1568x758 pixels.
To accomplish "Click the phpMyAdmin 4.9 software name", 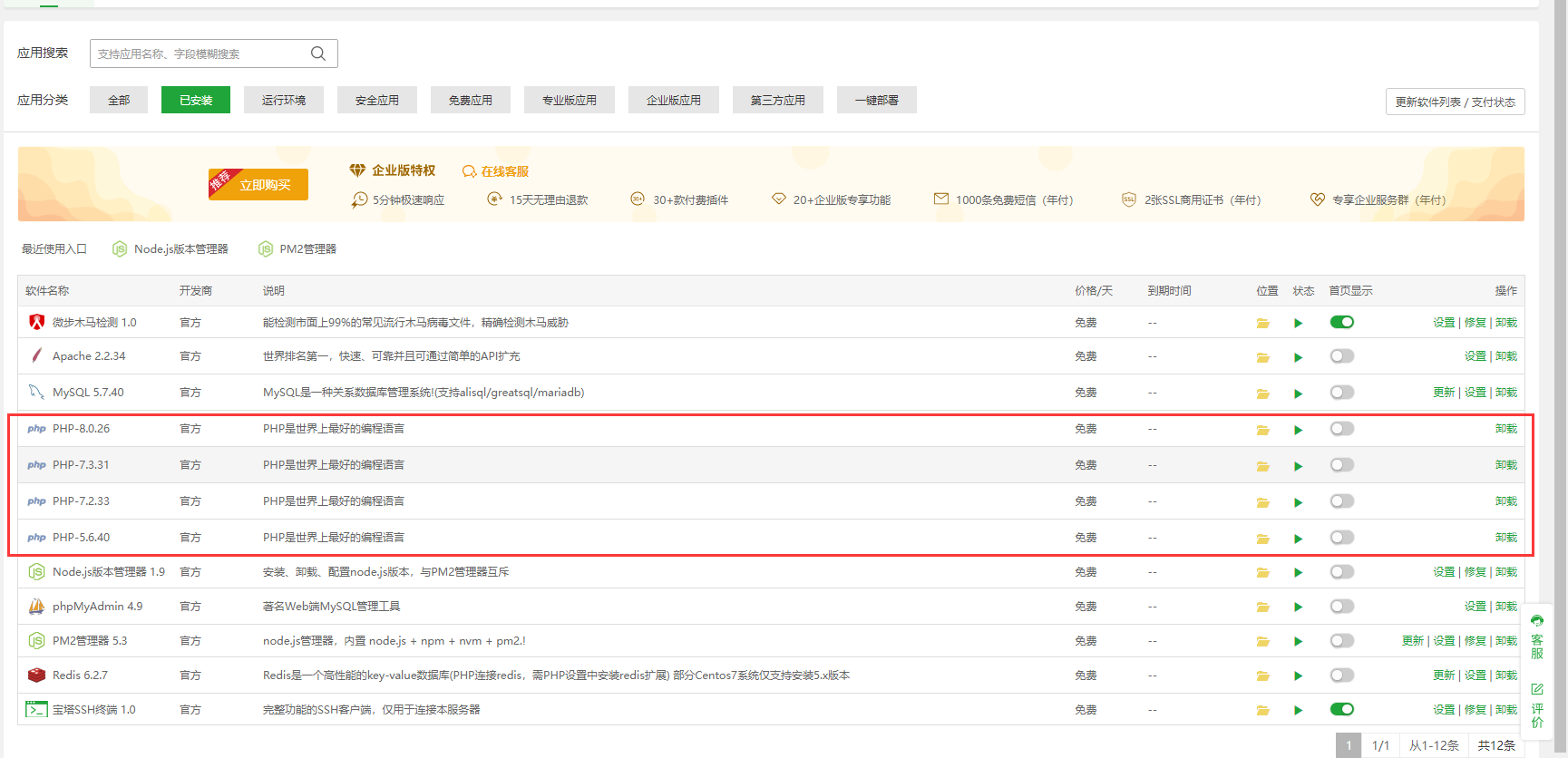I will [98, 607].
